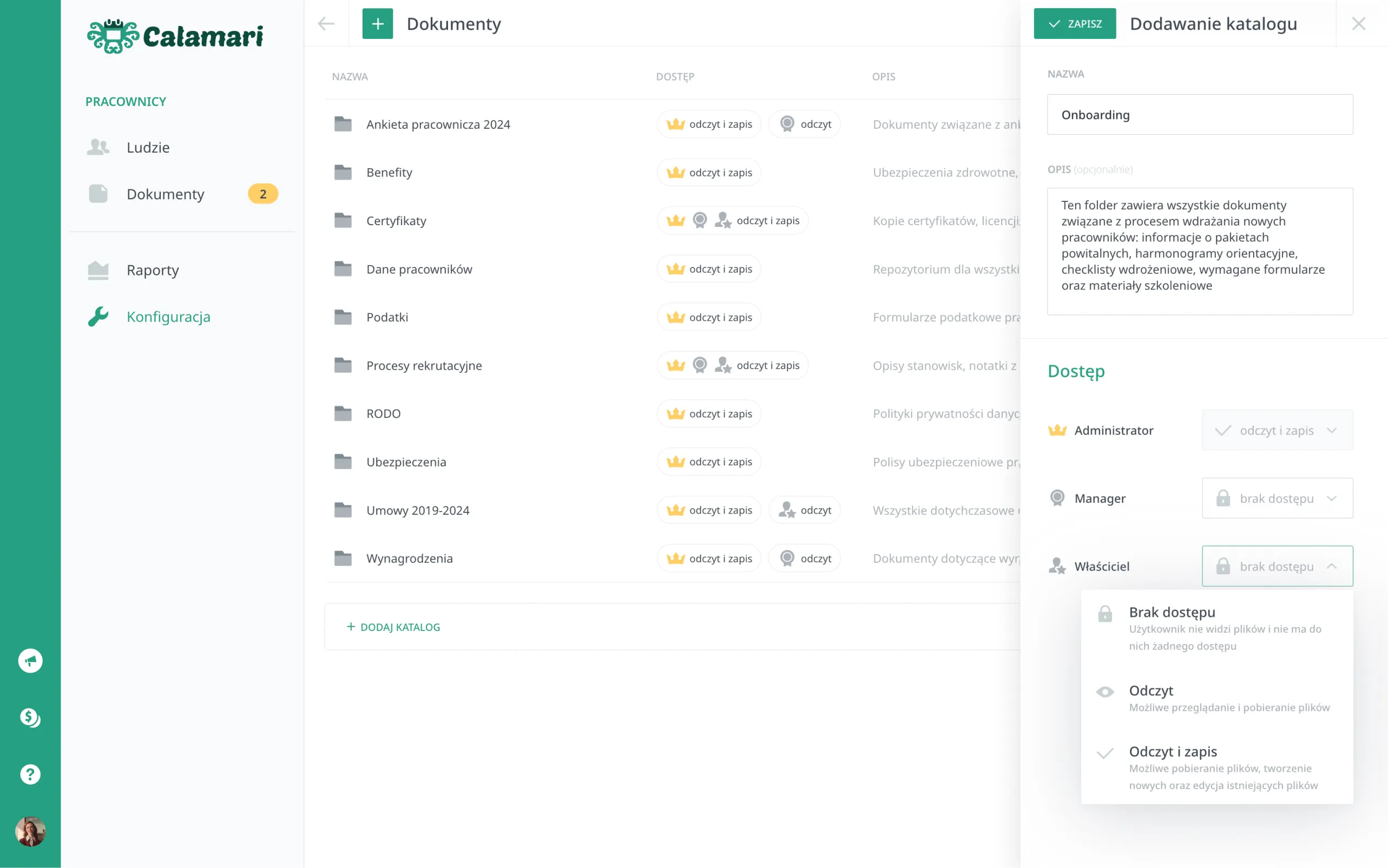The image size is (1388, 868).
Task: Click the ZAPISZ save button
Action: [1075, 23]
